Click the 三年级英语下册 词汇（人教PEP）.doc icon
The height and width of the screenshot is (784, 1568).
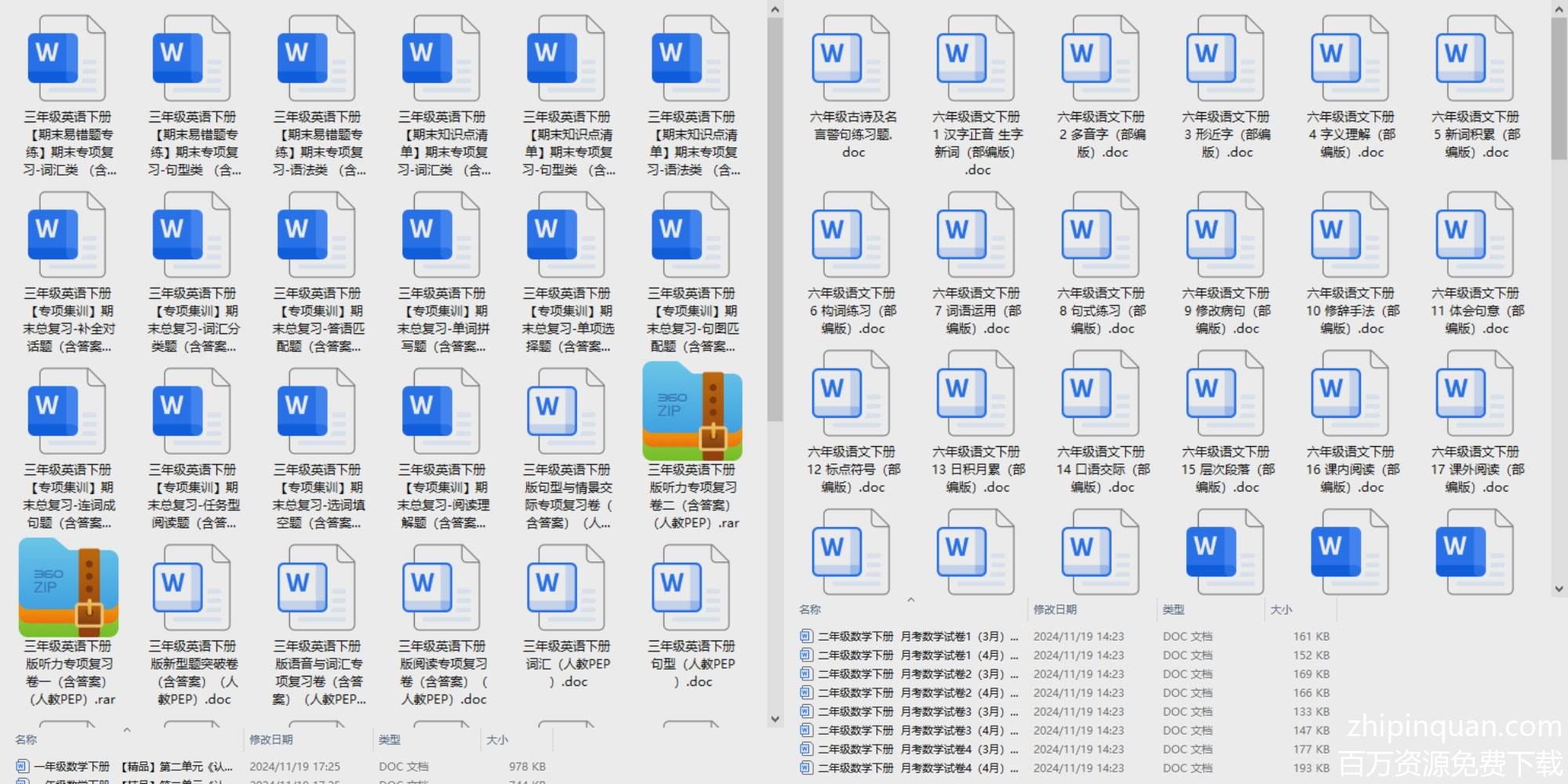point(566,588)
